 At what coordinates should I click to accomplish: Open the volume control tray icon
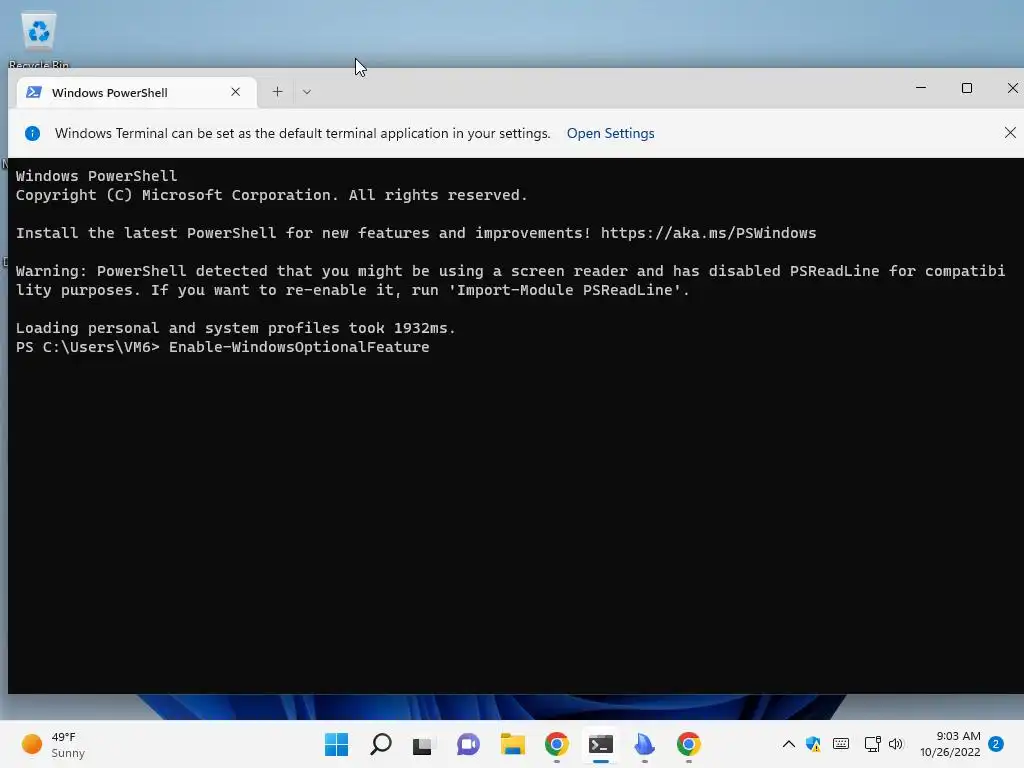point(895,744)
